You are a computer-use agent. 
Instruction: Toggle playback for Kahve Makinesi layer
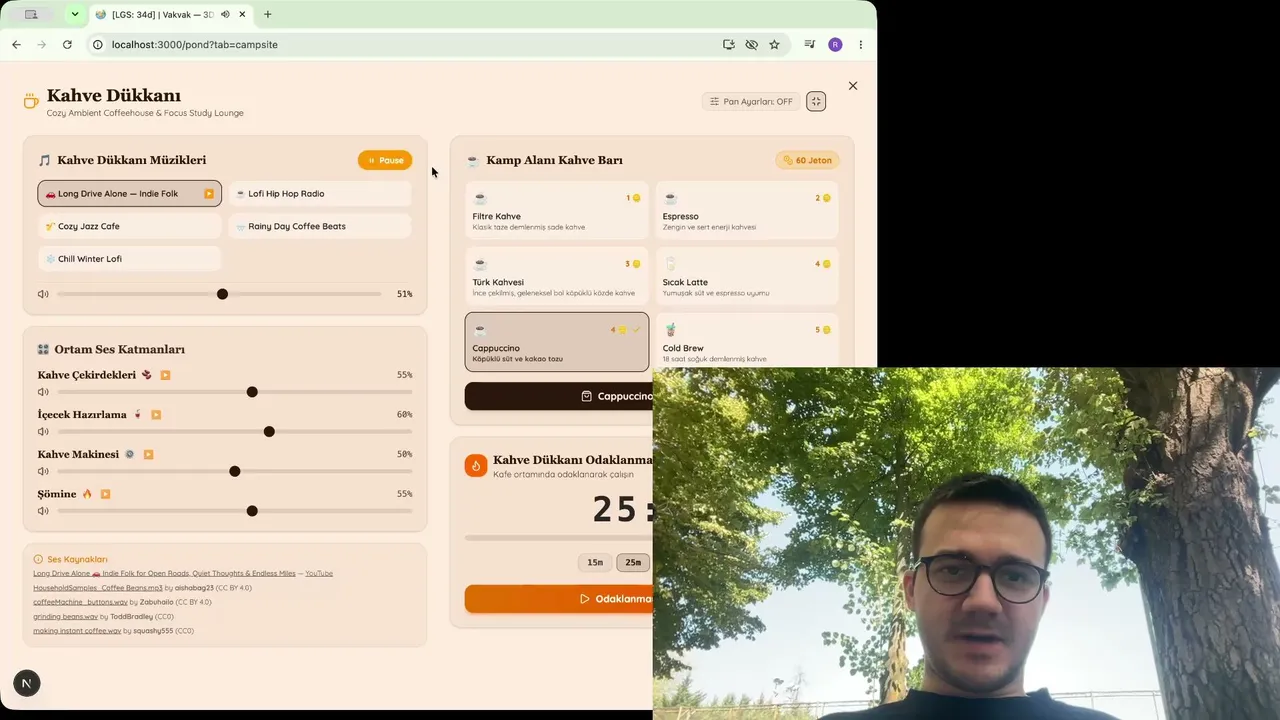click(x=149, y=454)
